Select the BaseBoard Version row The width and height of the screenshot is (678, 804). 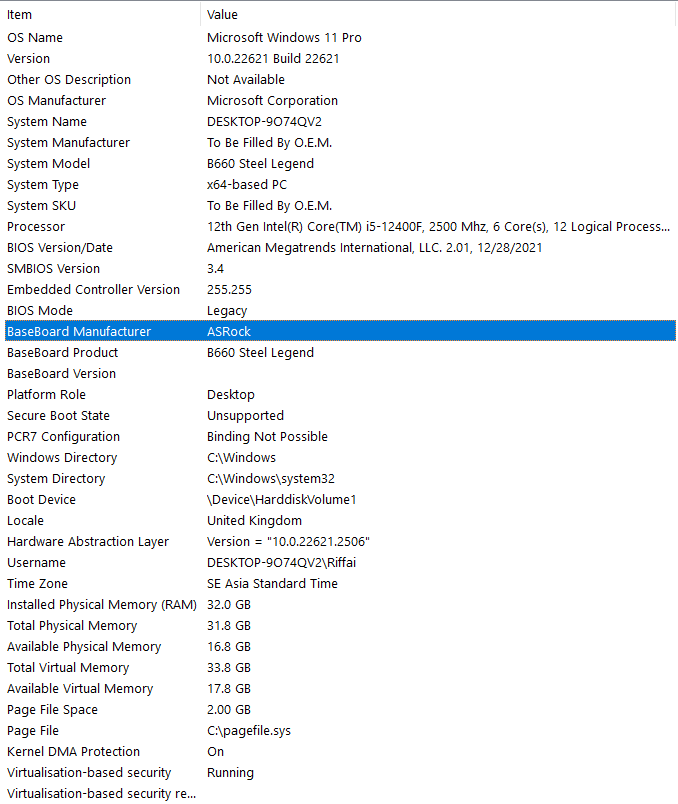[340, 374]
